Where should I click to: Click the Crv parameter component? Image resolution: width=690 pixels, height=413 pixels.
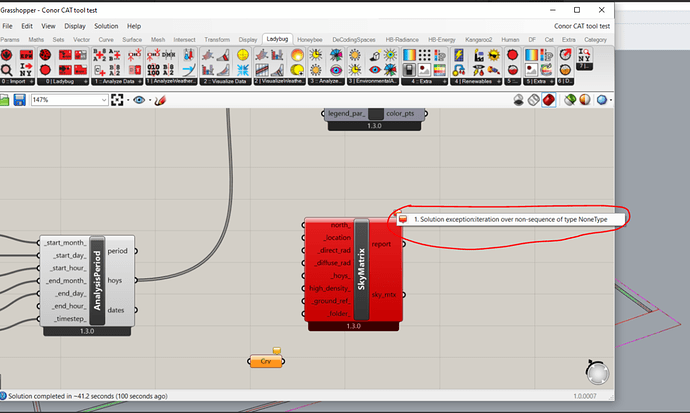[x=265, y=360]
